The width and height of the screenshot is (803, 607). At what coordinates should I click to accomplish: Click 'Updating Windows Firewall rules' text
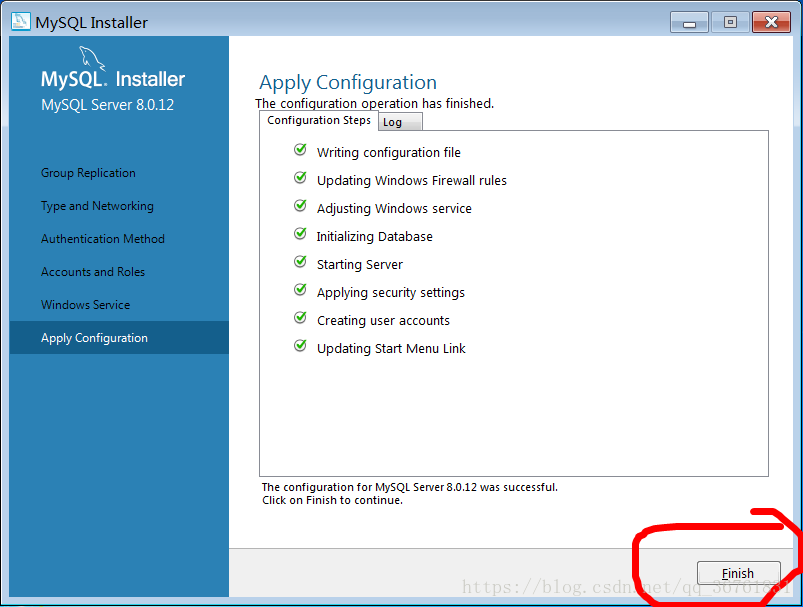click(412, 180)
